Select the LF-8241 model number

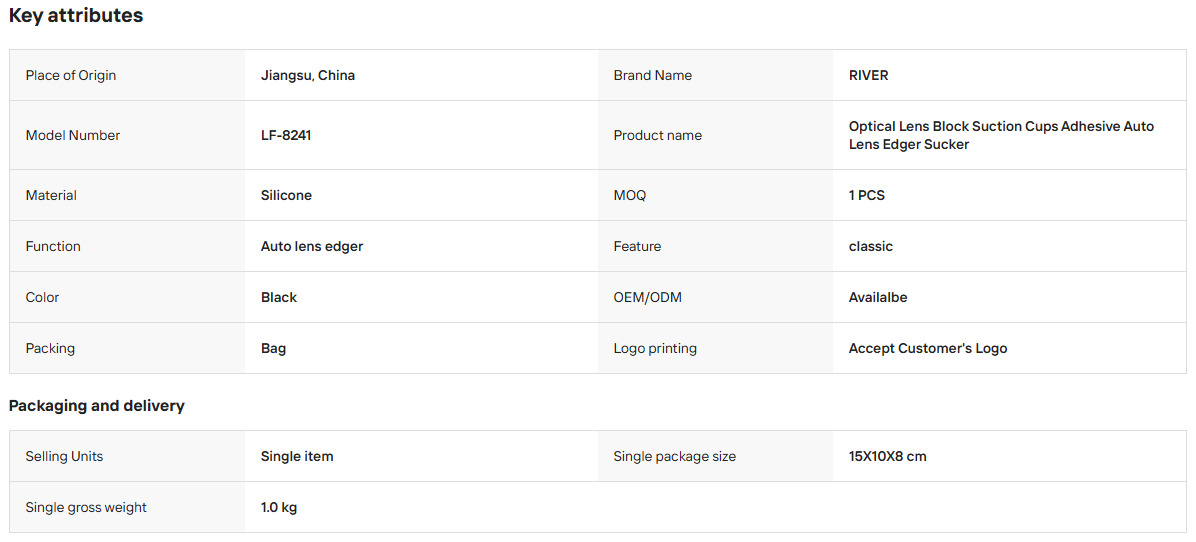286,135
